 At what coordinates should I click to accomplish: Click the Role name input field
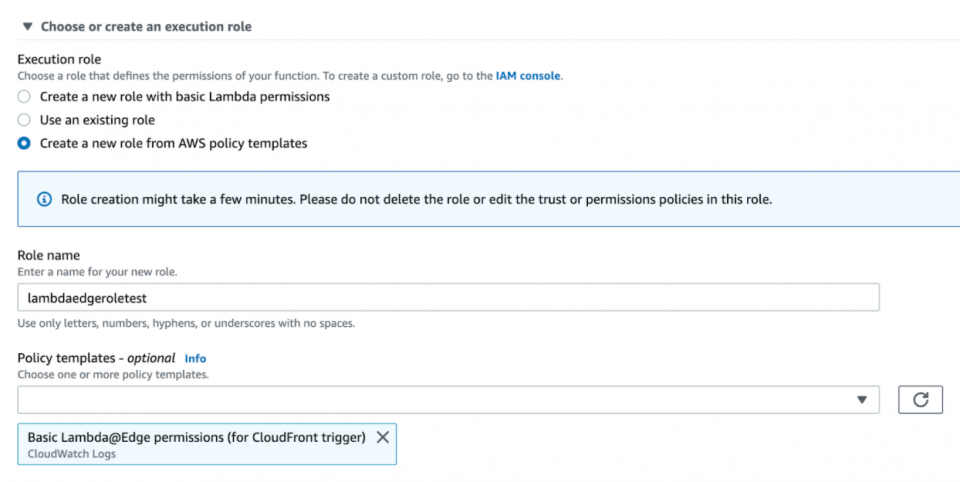point(448,297)
